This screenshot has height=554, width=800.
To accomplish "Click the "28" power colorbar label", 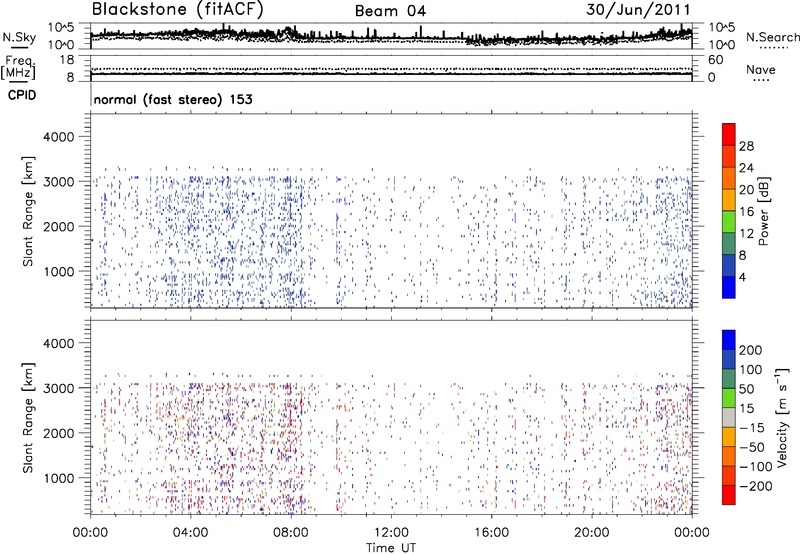I will point(746,146).
